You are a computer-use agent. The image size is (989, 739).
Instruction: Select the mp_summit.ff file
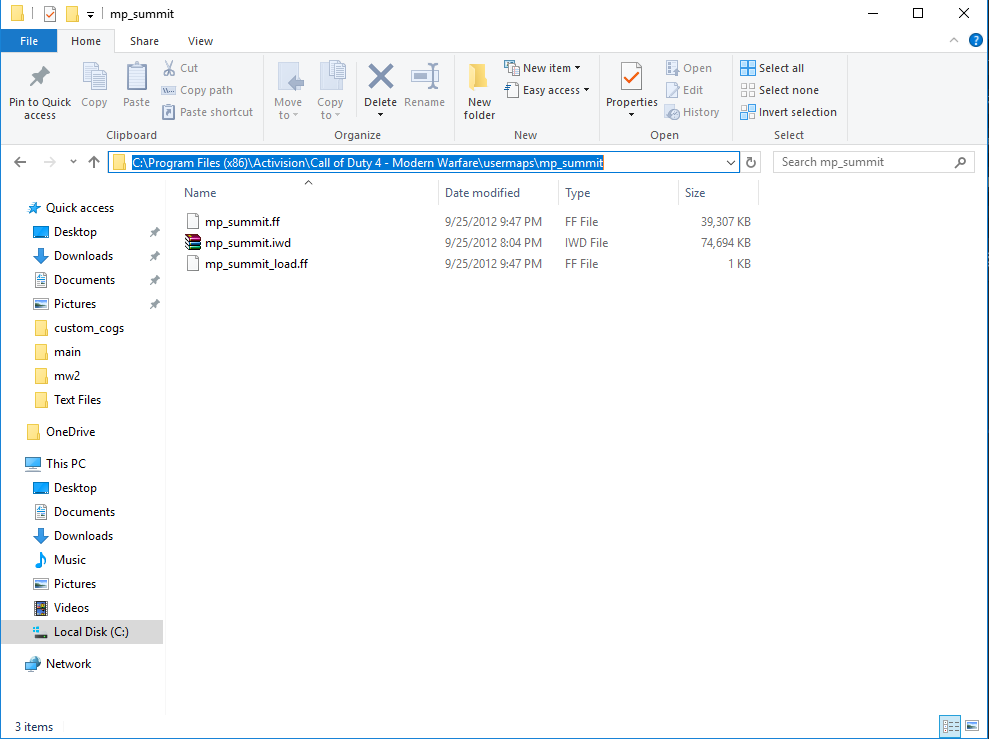coord(242,221)
